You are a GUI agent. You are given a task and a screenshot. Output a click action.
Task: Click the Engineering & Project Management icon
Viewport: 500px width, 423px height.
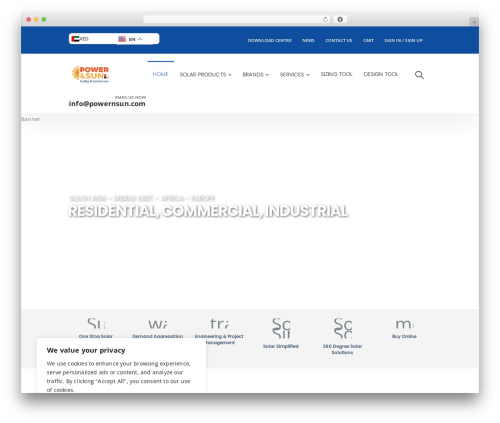219,324
